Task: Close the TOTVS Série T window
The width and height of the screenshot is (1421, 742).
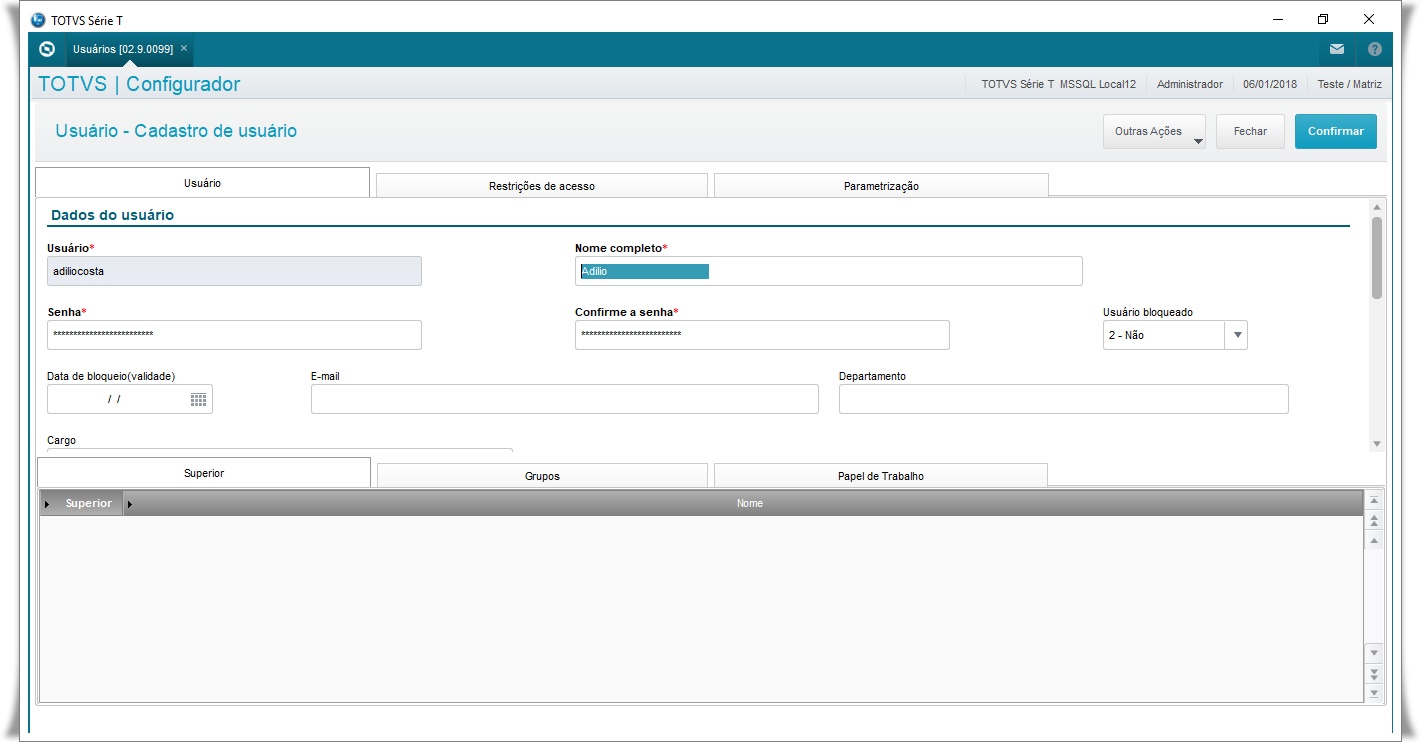Action: [1369, 19]
